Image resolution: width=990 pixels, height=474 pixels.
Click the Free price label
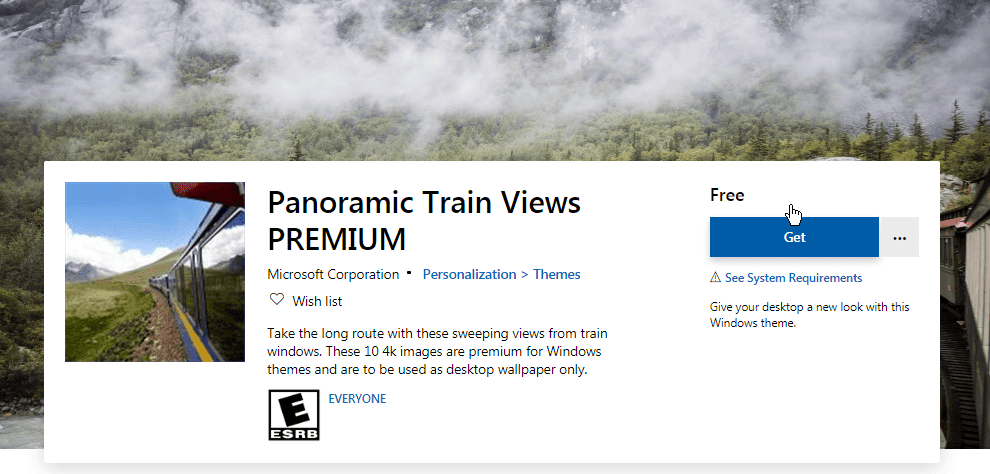pyautogui.click(x=727, y=195)
